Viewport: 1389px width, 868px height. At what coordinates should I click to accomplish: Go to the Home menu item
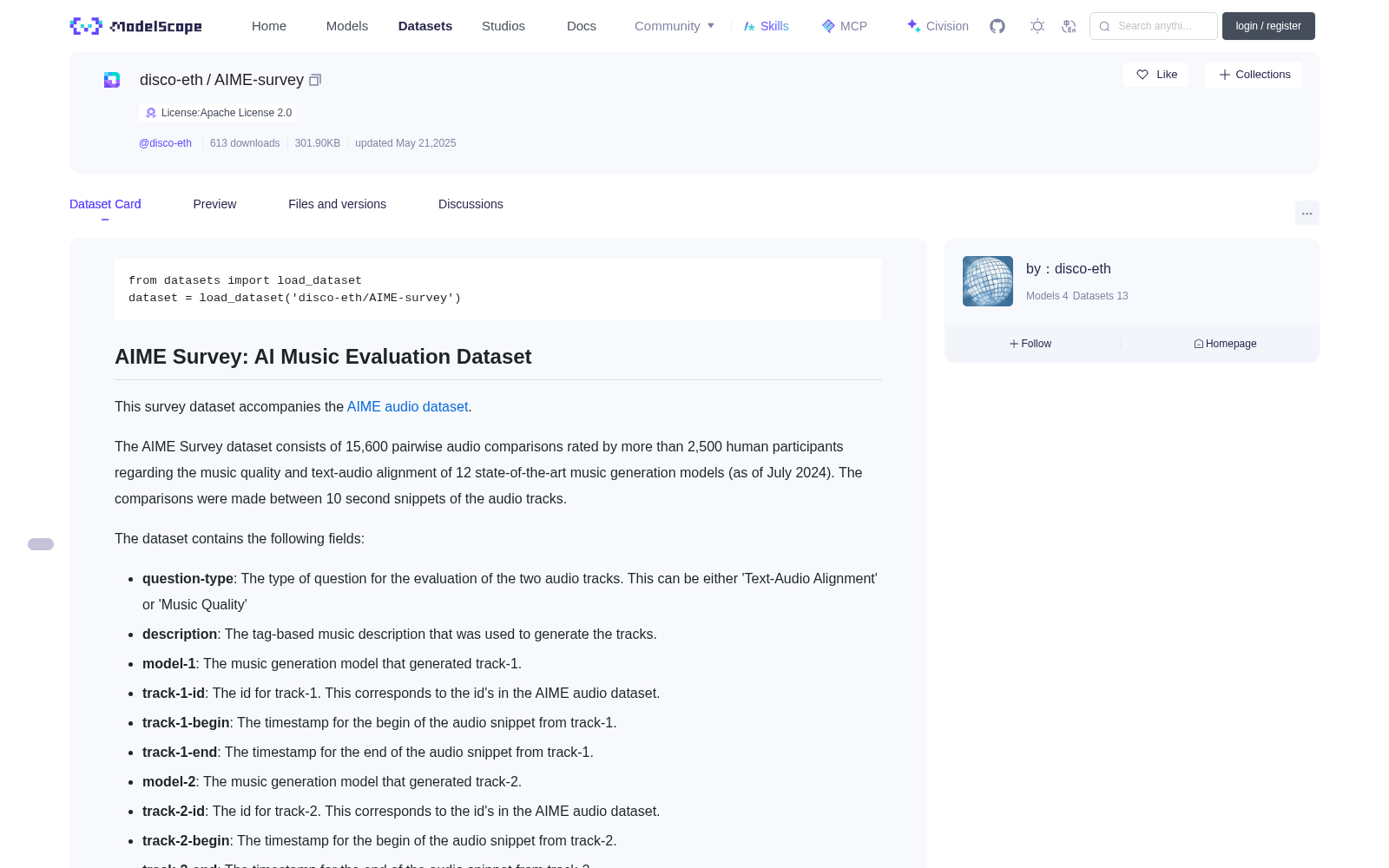click(x=269, y=26)
